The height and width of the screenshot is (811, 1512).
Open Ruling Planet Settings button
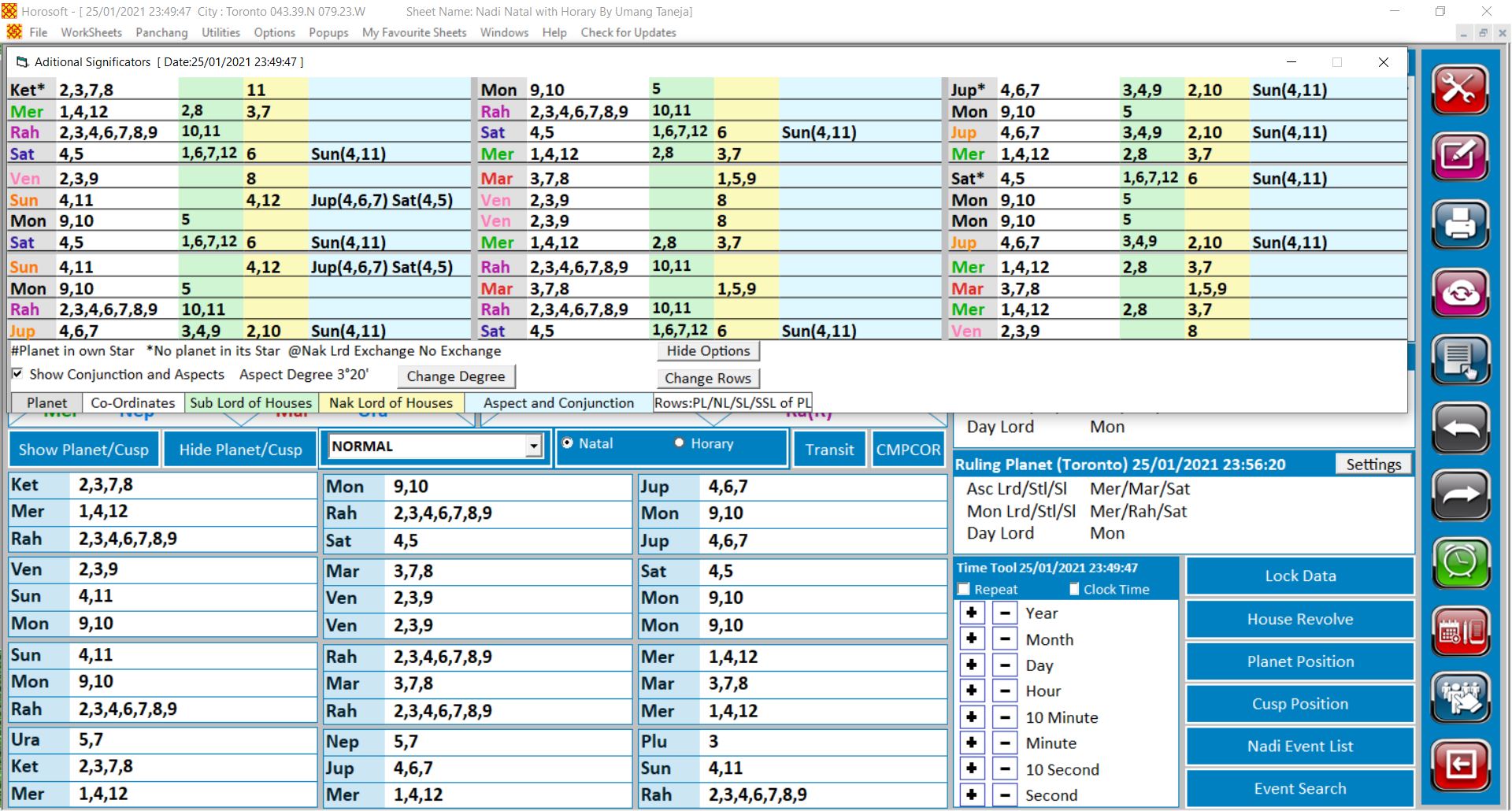pyautogui.click(x=1373, y=464)
